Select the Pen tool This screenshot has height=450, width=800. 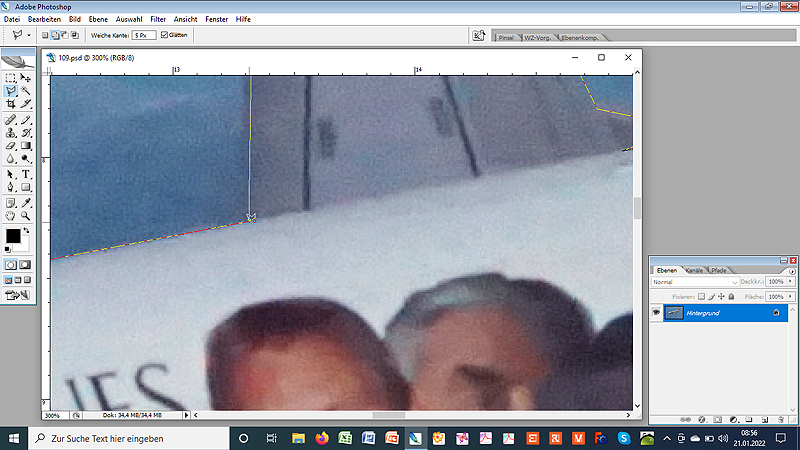[10, 187]
